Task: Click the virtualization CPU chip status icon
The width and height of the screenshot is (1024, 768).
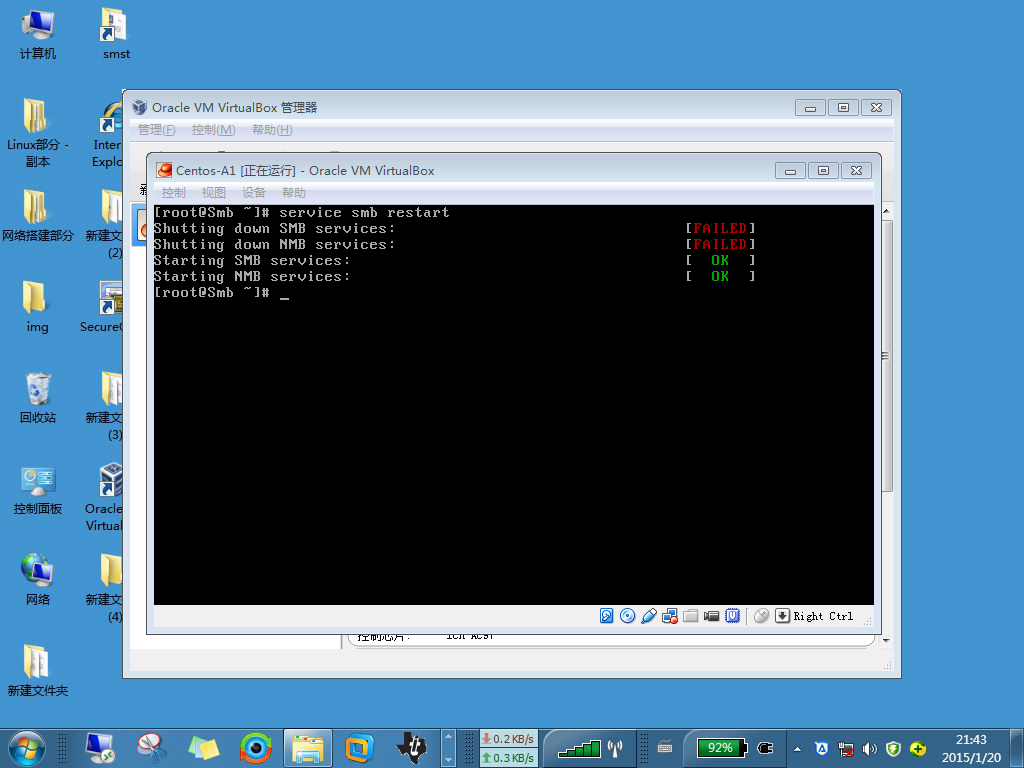Action: click(x=733, y=616)
